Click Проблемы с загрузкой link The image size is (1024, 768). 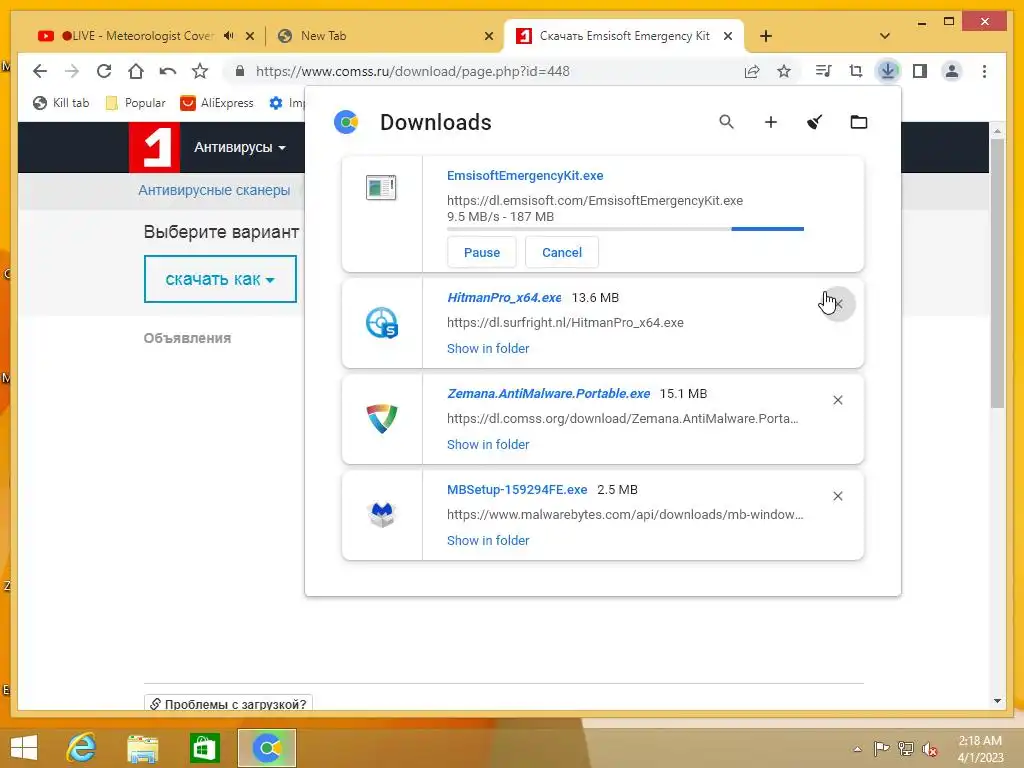tap(229, 704)
